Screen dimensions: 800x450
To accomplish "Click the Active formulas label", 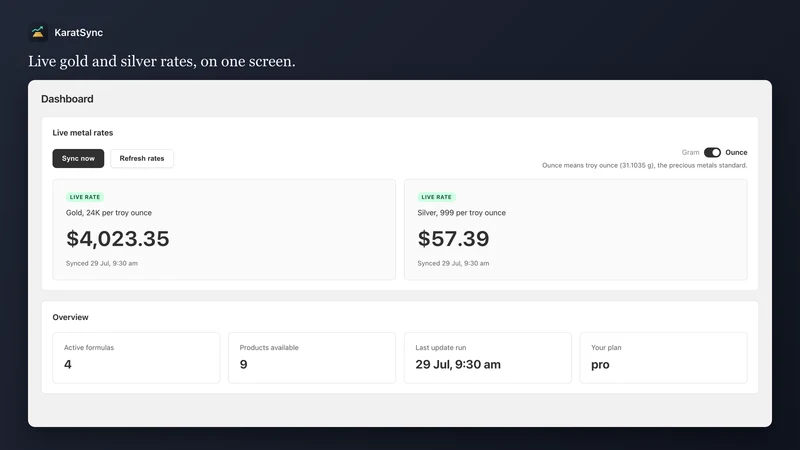I will pyautogui.click(x=89, y=347).
